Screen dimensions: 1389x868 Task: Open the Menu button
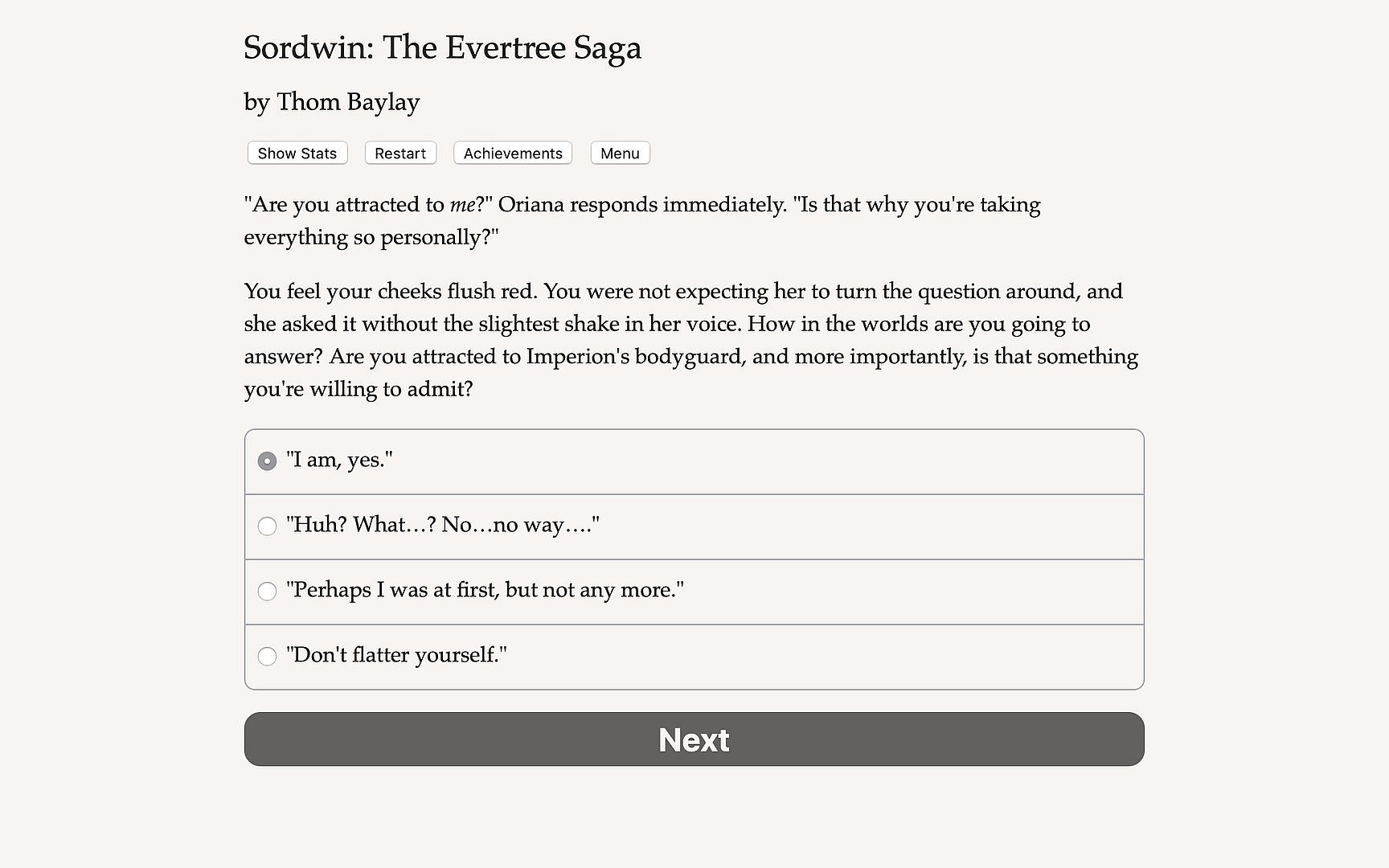pyautogui.click(x=620, y=154)
